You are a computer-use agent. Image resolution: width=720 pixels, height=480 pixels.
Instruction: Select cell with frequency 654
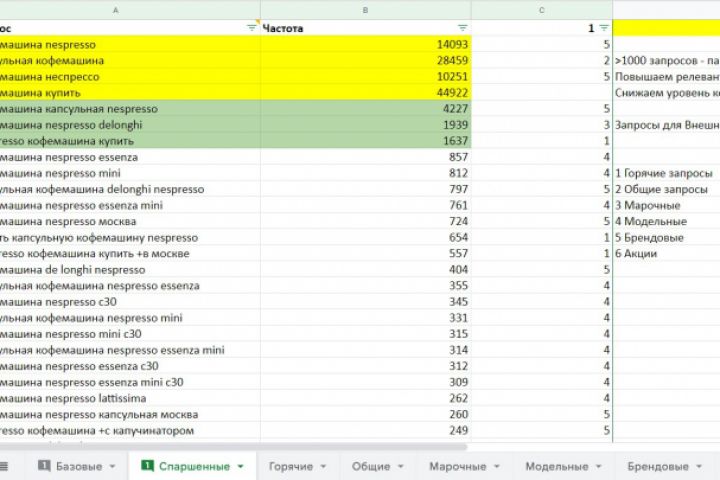(x=366, y=237)
